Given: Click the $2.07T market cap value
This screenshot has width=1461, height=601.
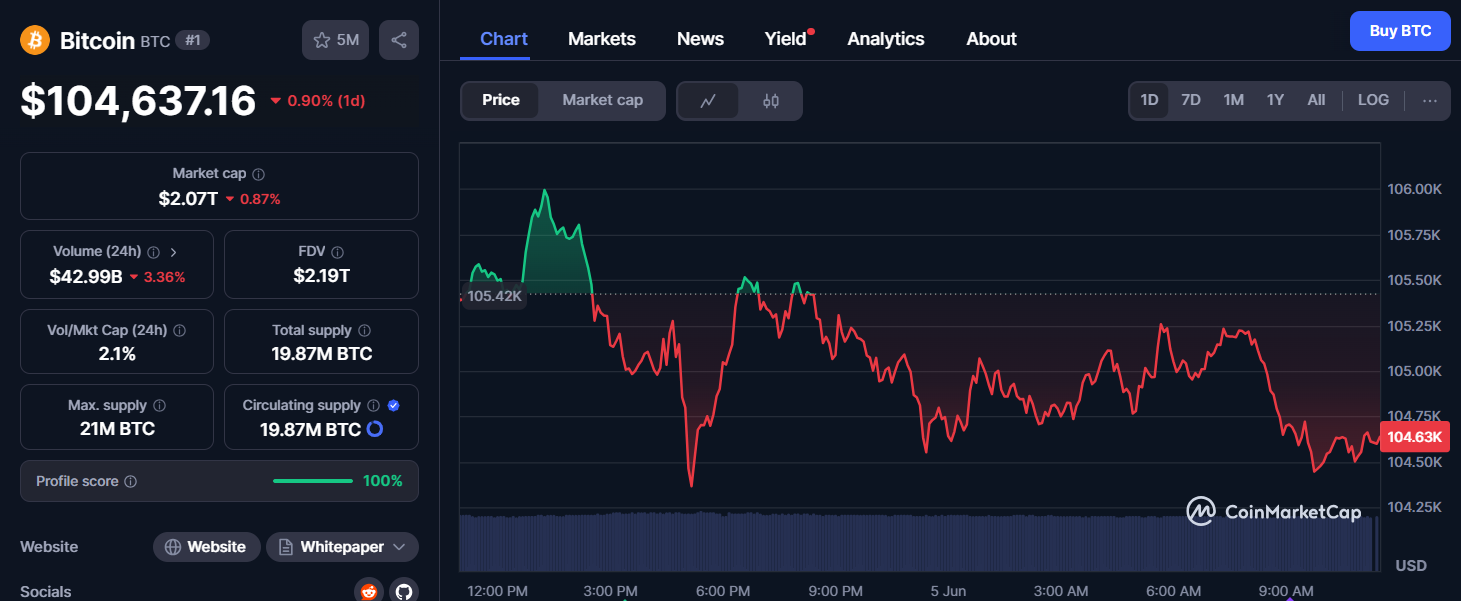Looking at the screenshot, I should pos(188,199).
